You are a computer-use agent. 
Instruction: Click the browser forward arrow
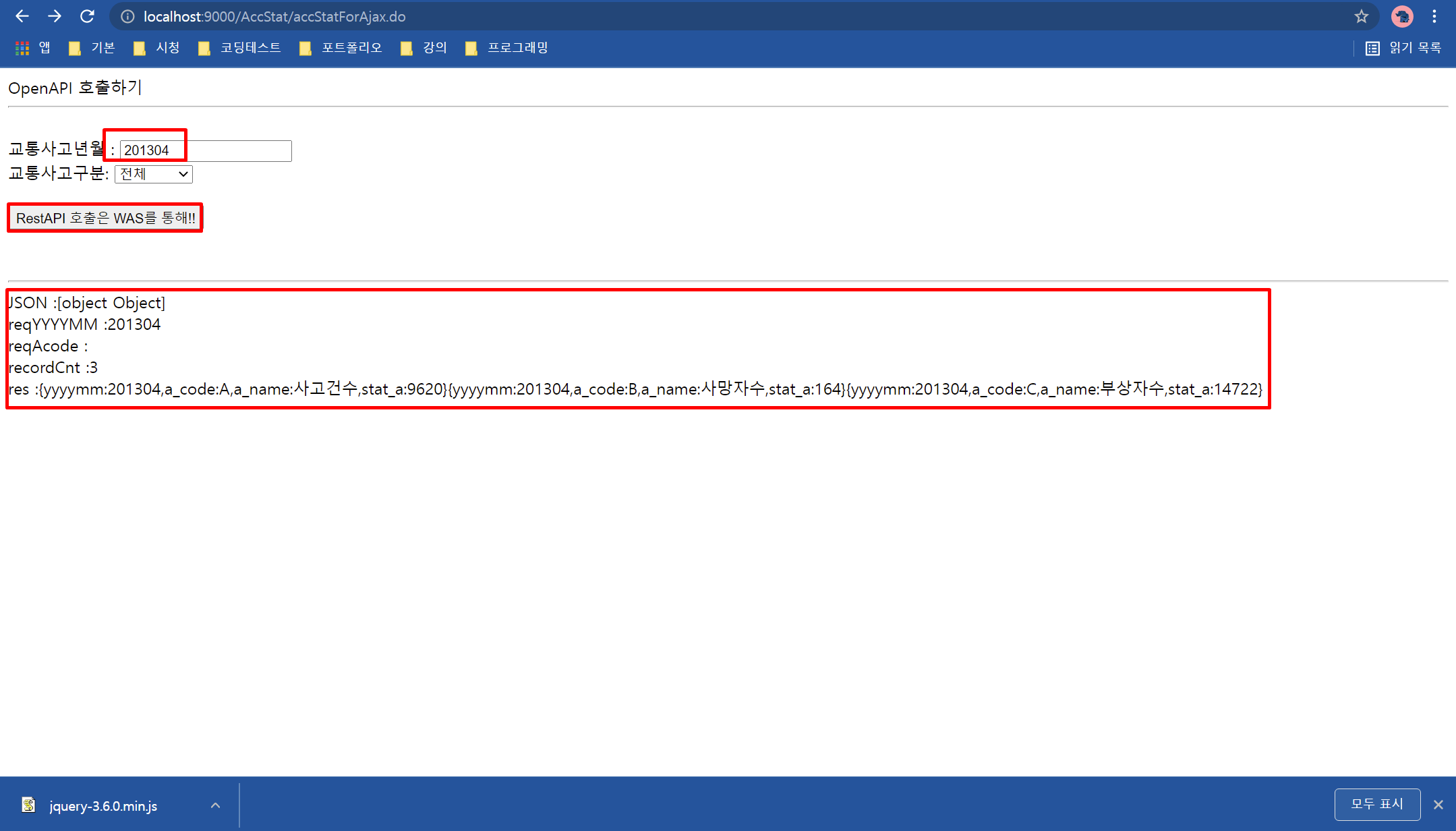click(55, 16)
